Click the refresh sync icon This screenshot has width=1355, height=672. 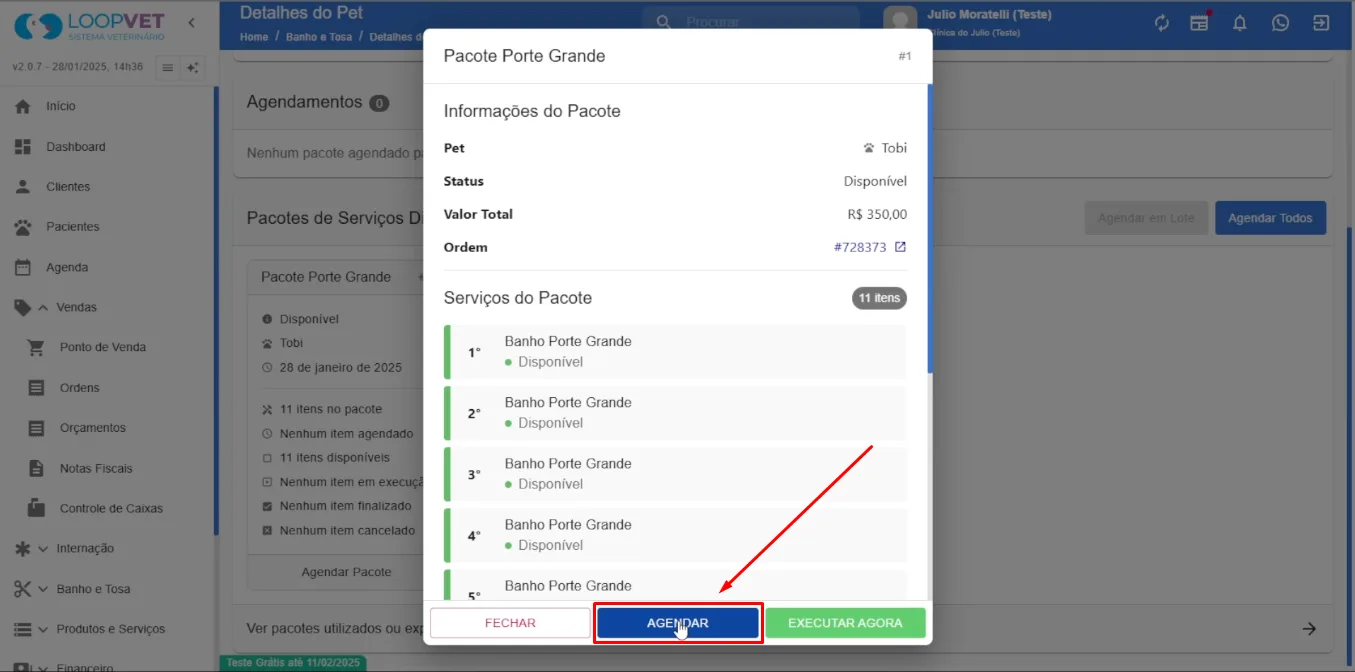pyautogui.click(x=1161, y=23)
